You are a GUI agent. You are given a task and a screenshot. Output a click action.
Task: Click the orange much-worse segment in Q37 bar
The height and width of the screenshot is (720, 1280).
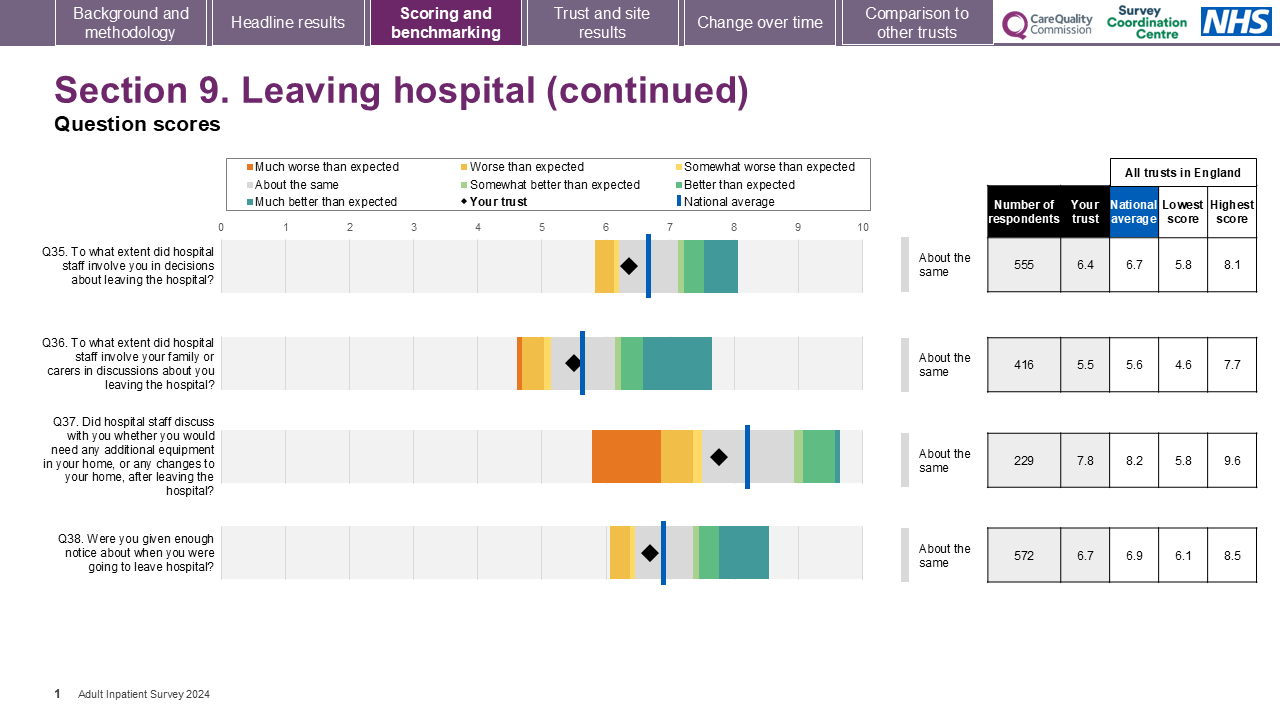tap(626, 457)
